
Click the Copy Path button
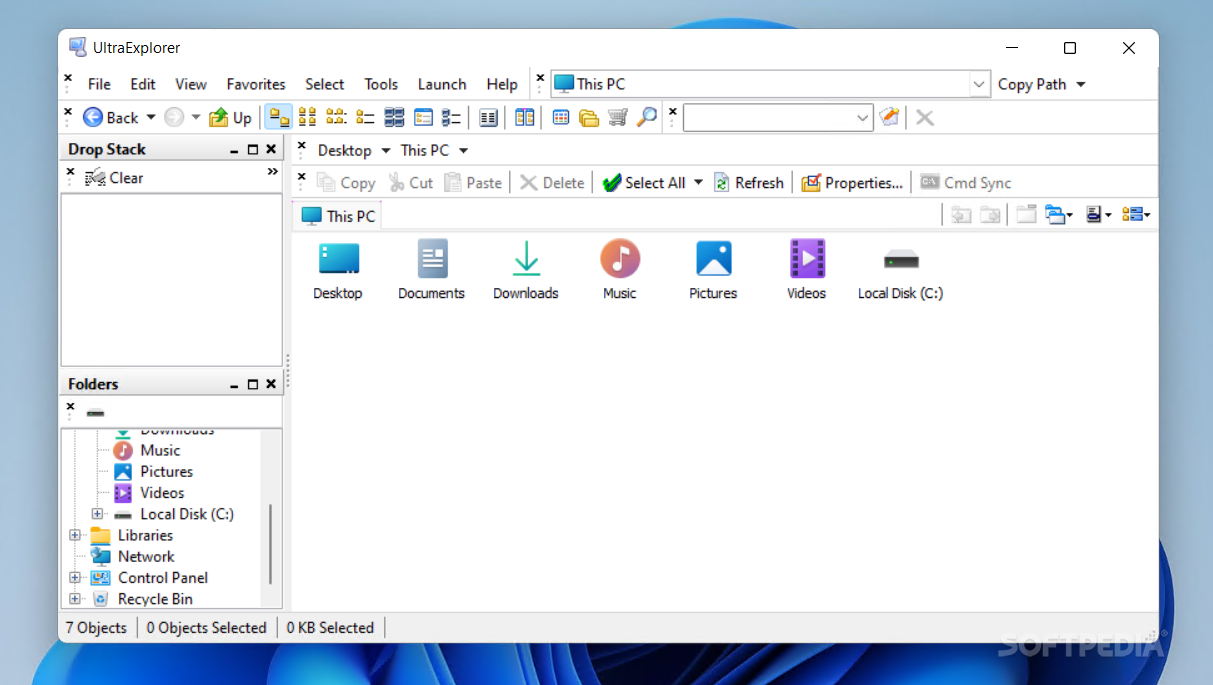pyautogui.click(x=1032, y=84)
